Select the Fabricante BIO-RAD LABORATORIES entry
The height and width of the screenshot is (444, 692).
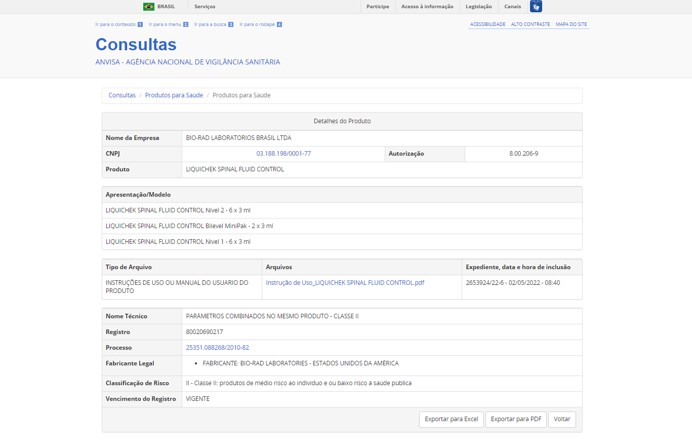pos(301,363)
